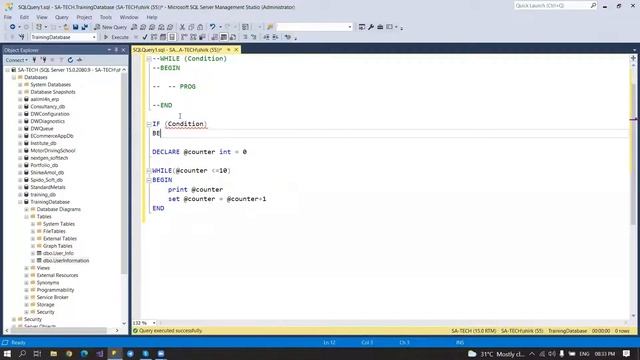Click the New Query toolbar button

[111, 27]
